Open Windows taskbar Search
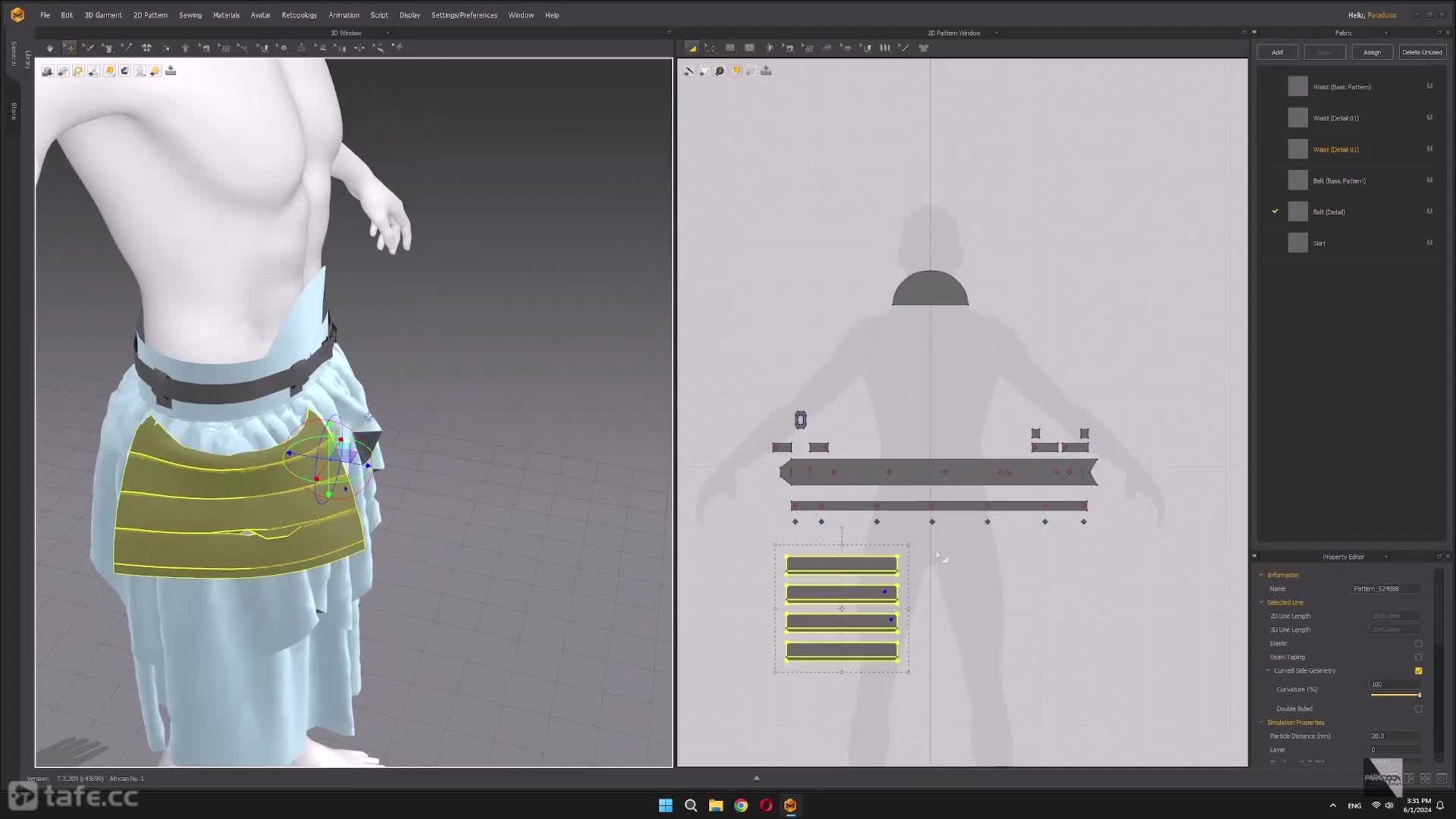1456x819 pixels. point(691,805)
